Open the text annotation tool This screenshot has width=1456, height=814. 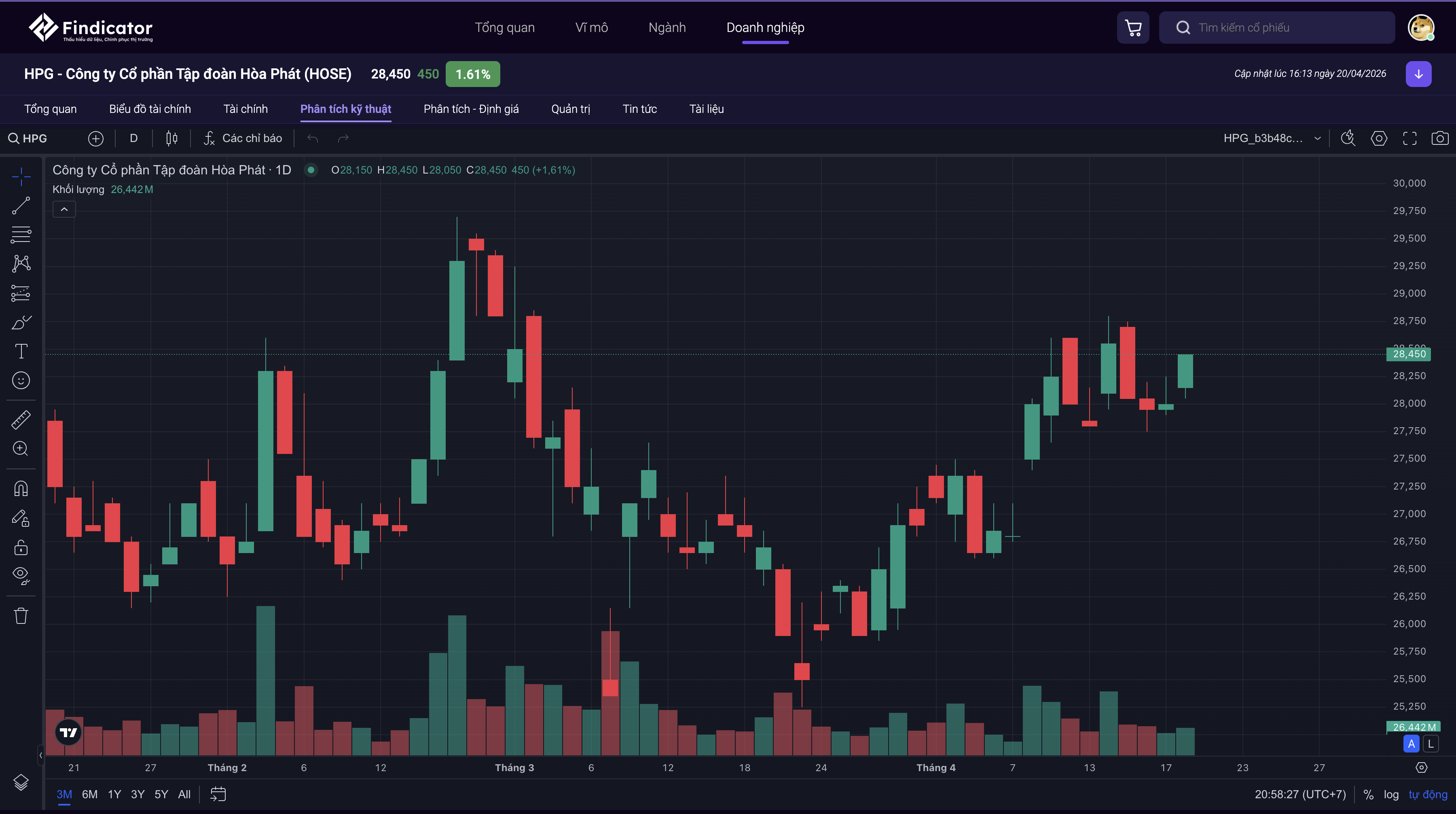coord(21,351)
